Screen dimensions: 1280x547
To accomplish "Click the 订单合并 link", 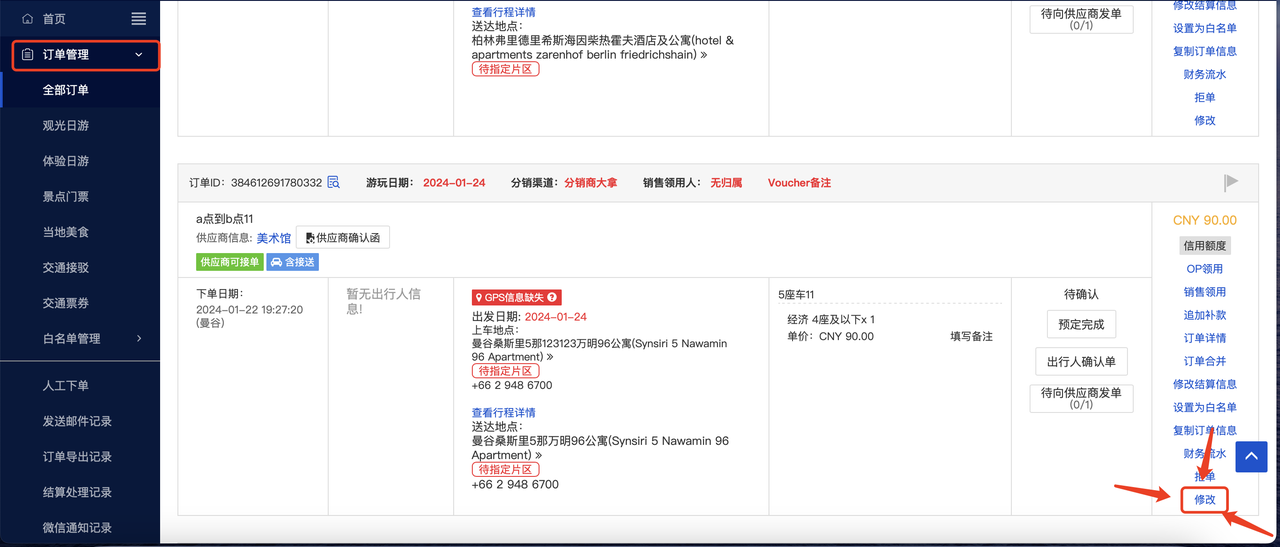I will click(1204, 361).
